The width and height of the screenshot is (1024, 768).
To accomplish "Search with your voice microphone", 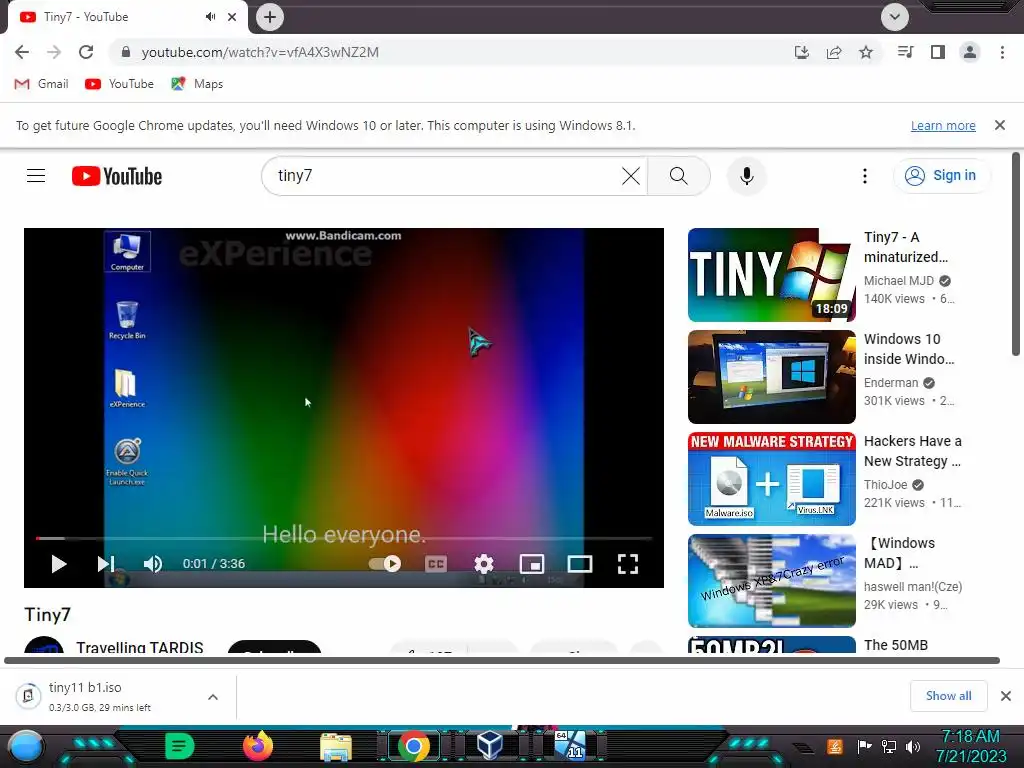I will (x=747, y=176).
